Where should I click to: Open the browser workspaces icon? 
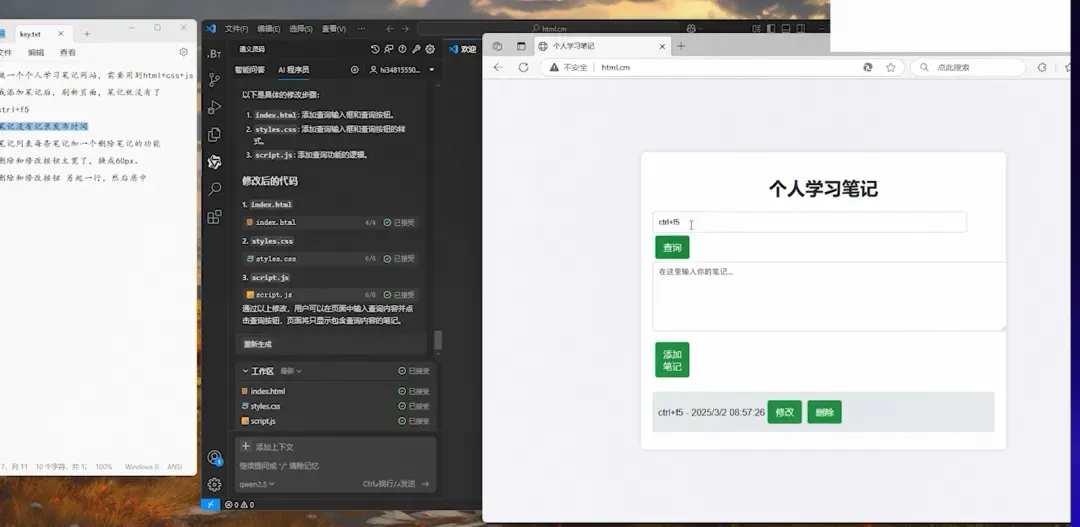[x=497, y=46]
